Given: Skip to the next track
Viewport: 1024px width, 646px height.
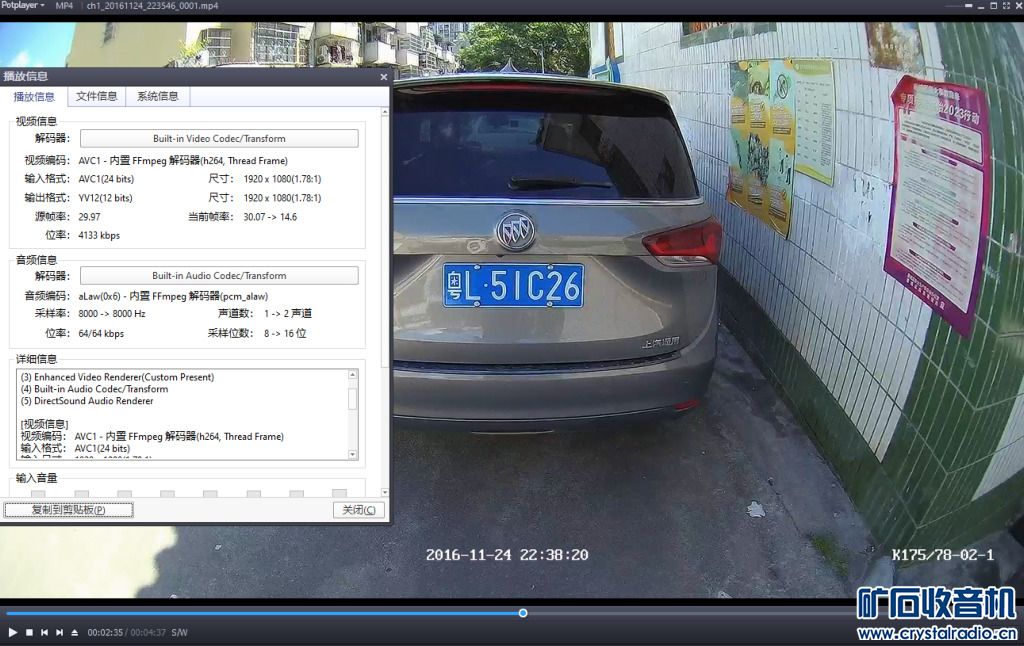Looking at the screenshot, I should (59, 632).
